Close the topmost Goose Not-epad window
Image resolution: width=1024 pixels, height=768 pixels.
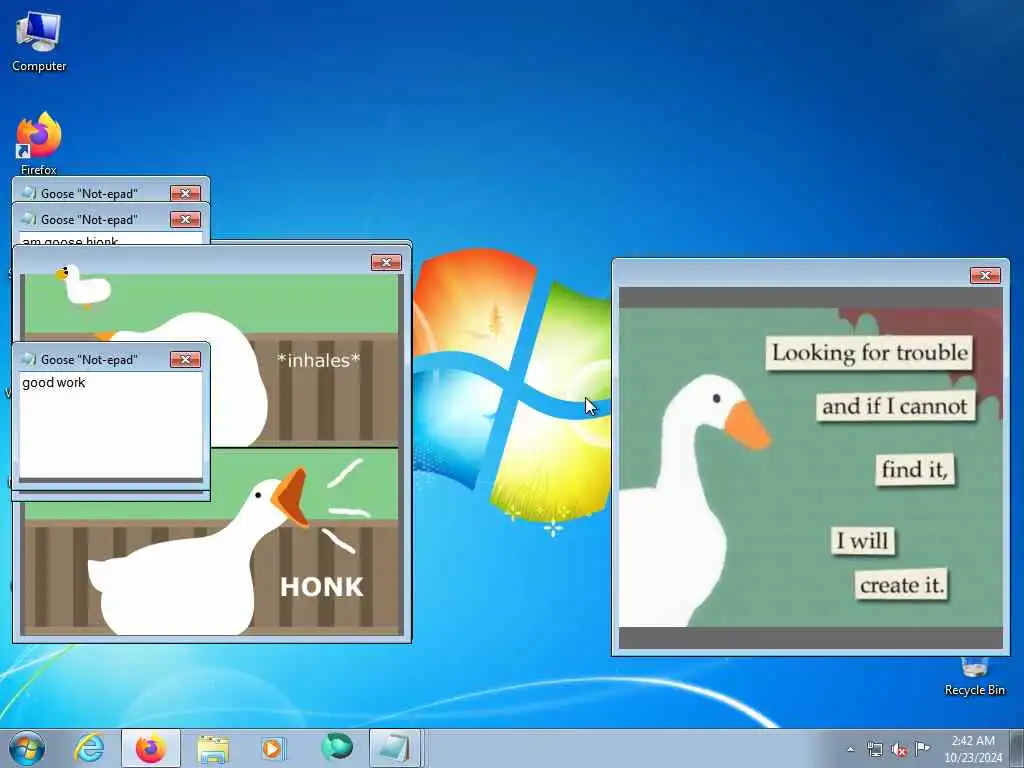point(185,193)
